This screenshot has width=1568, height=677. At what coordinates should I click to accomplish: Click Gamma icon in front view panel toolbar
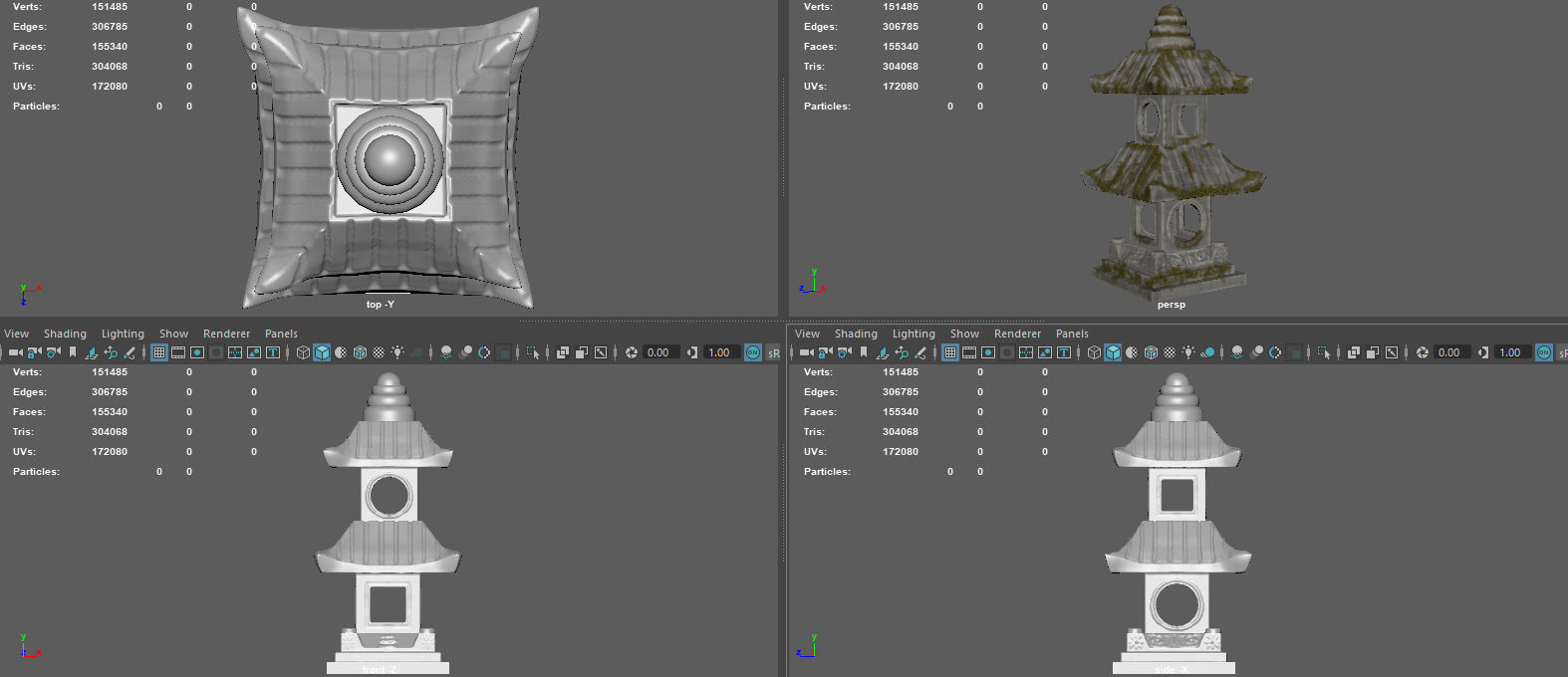pos(692,352)
